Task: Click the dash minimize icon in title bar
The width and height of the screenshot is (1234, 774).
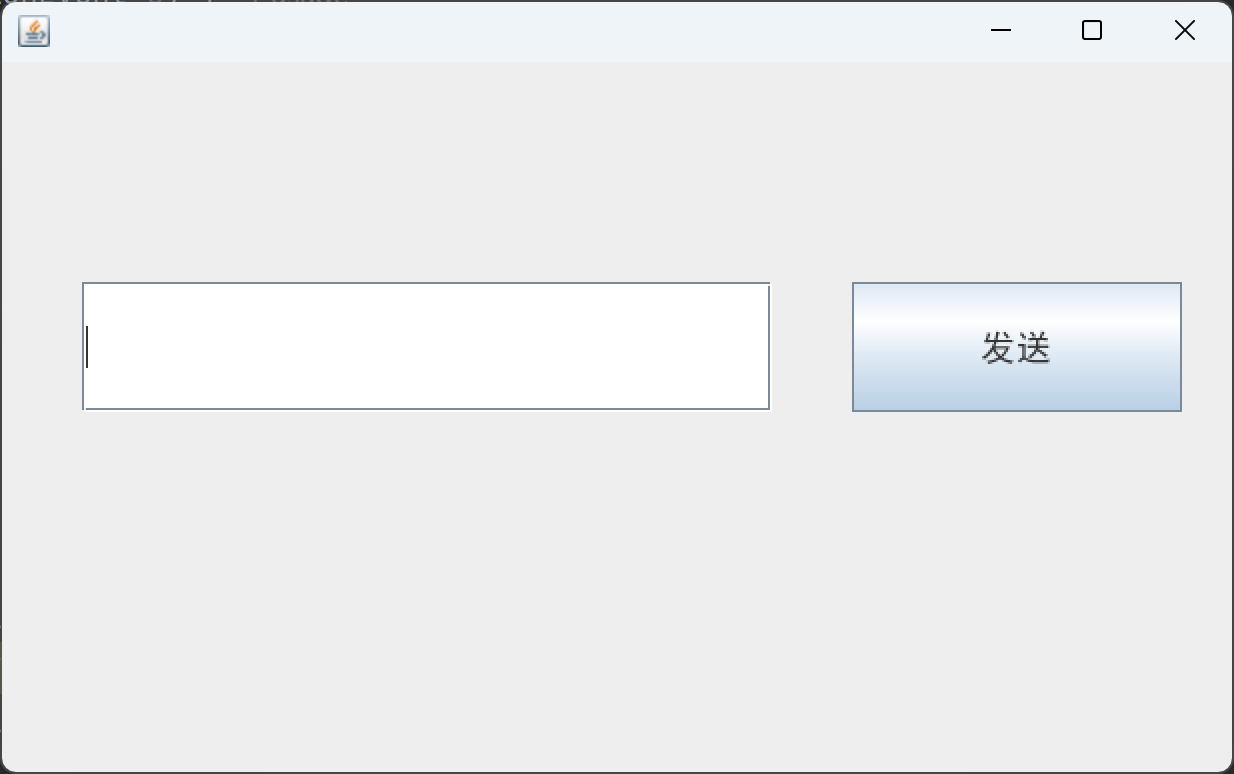Action: pos(1001,31)
